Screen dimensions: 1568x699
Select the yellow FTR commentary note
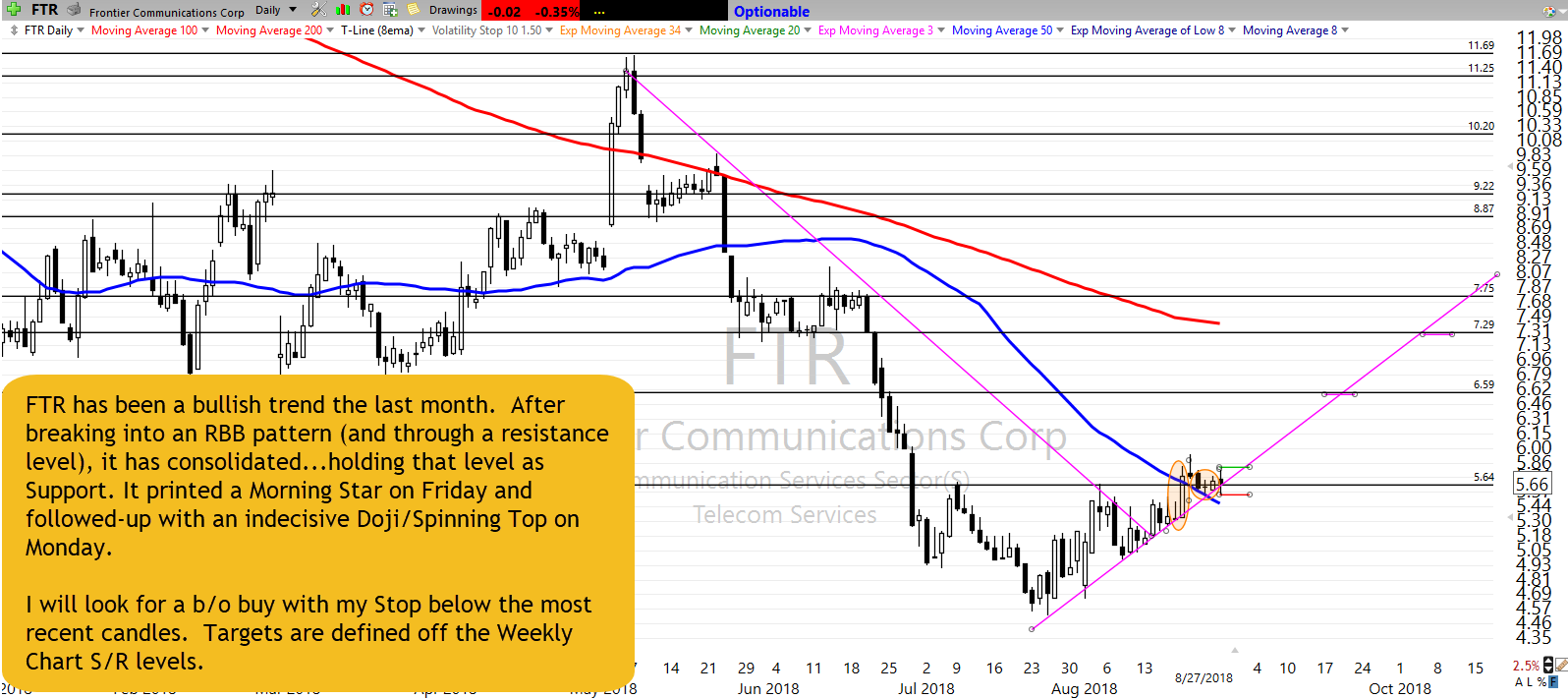pyautogui.click(x=317, y=532)
